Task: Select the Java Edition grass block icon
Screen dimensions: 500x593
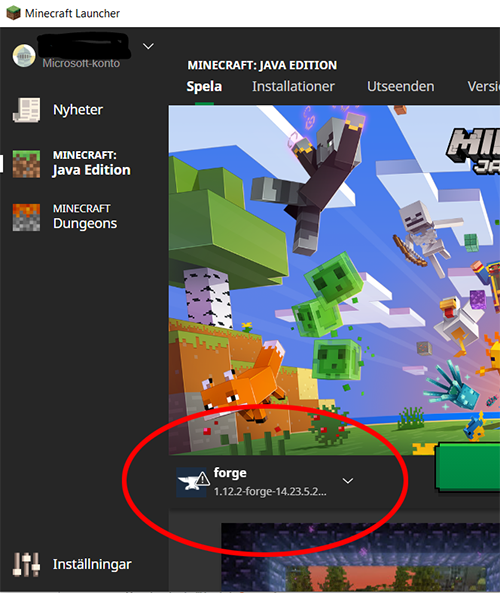Action: [x=26, y=164]
